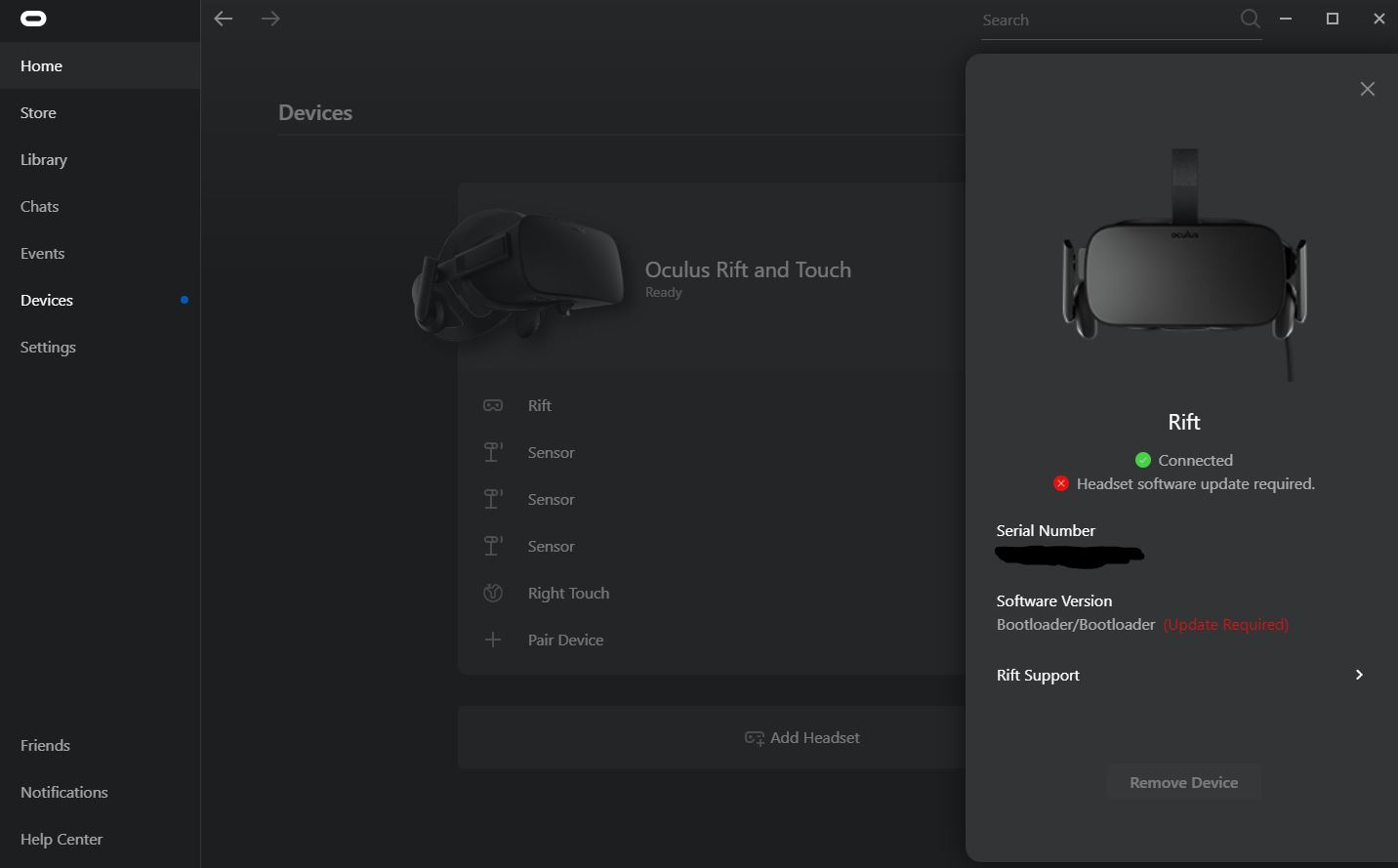Click the Bootloader/Bootloader version text
1398x868 pixels.
[1076, 624]
